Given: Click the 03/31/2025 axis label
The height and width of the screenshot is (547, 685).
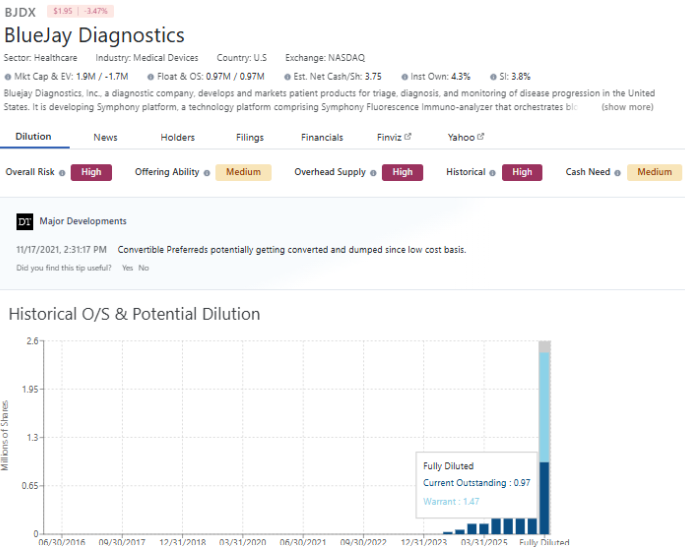Looking at the screenshot, I should point(484,542).
